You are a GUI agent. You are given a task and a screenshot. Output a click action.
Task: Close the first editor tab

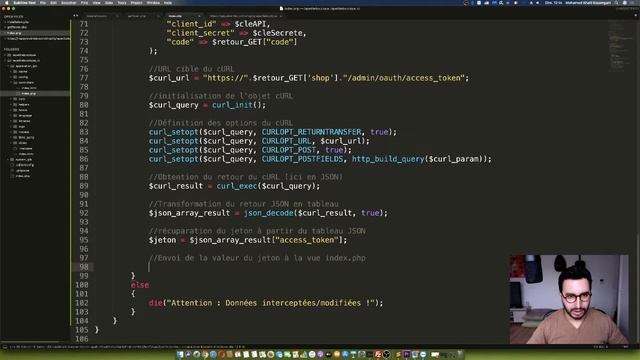point(117,16)
